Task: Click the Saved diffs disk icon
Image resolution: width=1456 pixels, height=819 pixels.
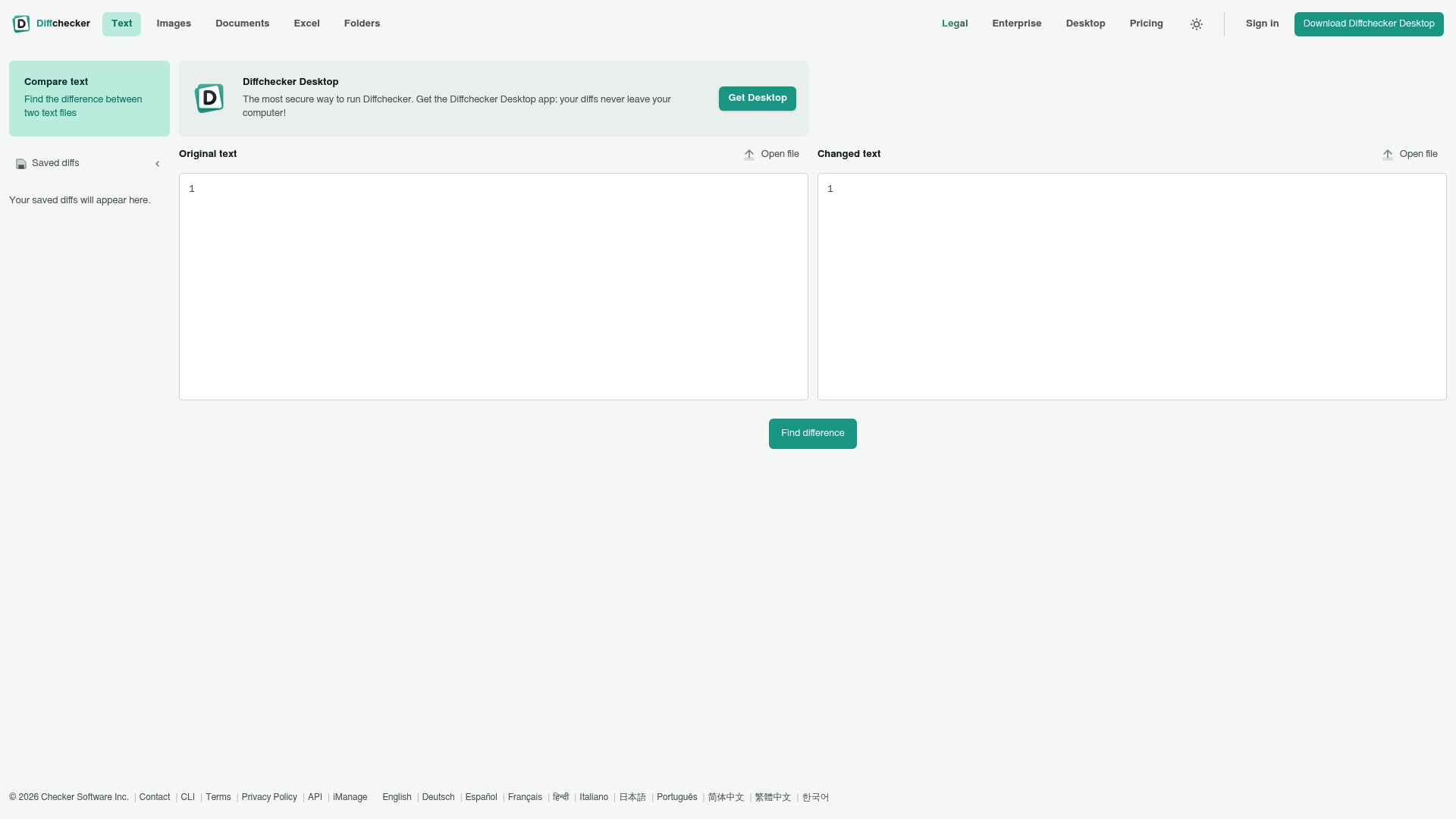Action: click(21, 164)
